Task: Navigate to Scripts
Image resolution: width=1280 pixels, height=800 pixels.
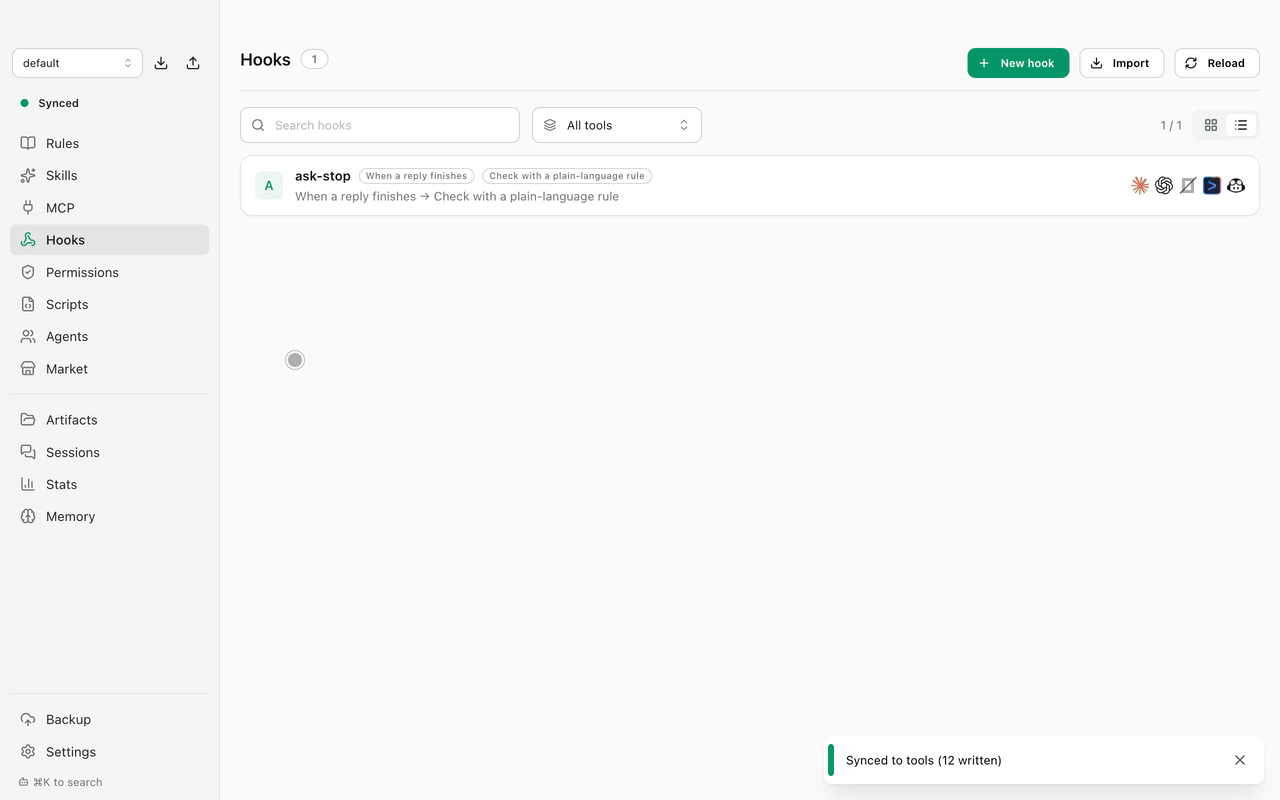Action: pos(109,304)
